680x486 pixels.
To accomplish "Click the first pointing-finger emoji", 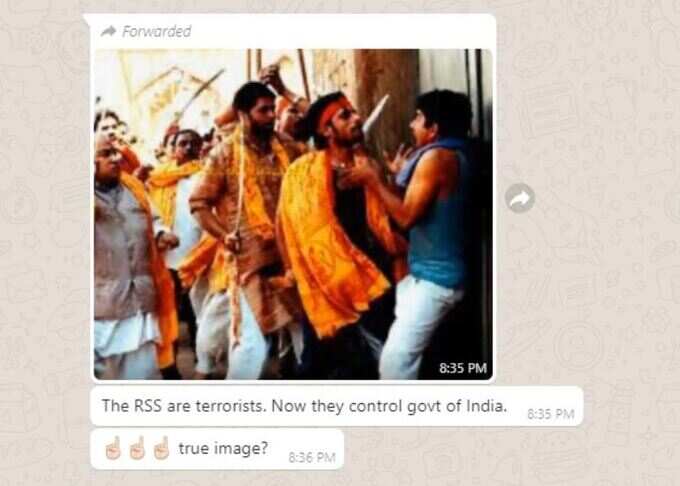I will 112,448.
